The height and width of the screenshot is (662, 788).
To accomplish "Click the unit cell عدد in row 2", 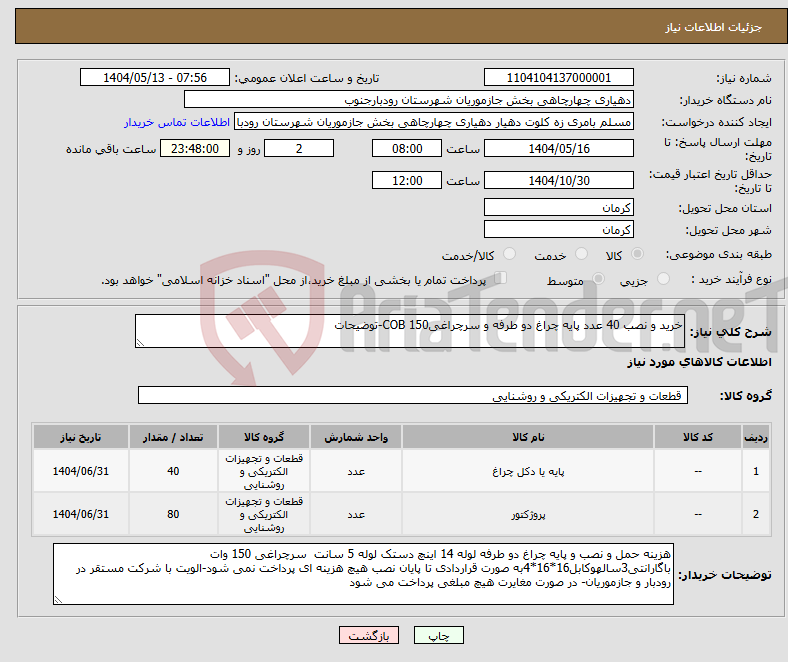I will [356, 514].
